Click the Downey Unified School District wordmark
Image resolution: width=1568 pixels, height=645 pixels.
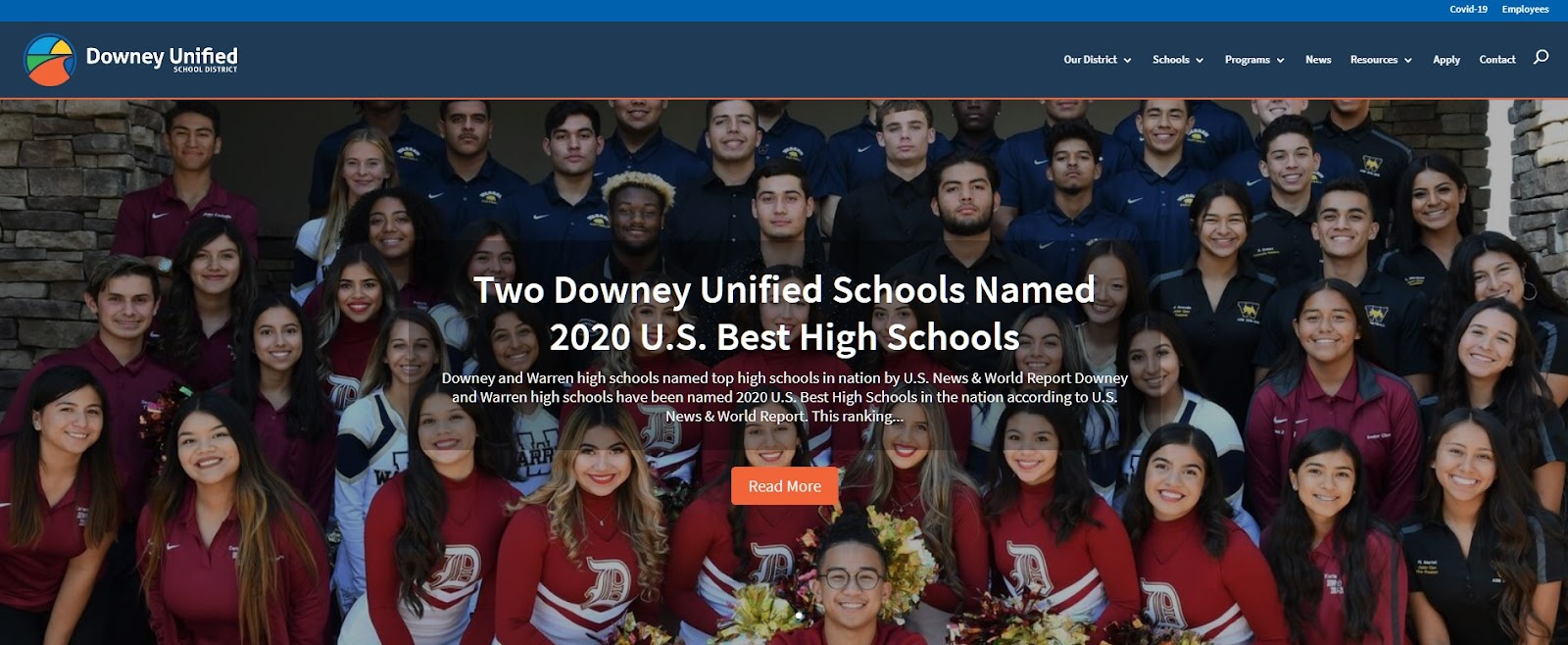(x=162, y=59)
